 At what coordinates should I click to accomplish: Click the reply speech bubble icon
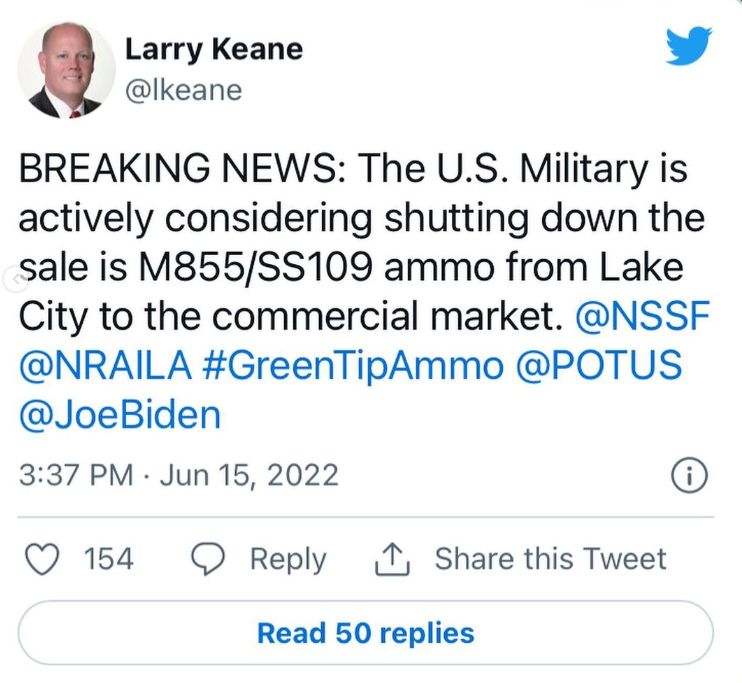point(207,559)
